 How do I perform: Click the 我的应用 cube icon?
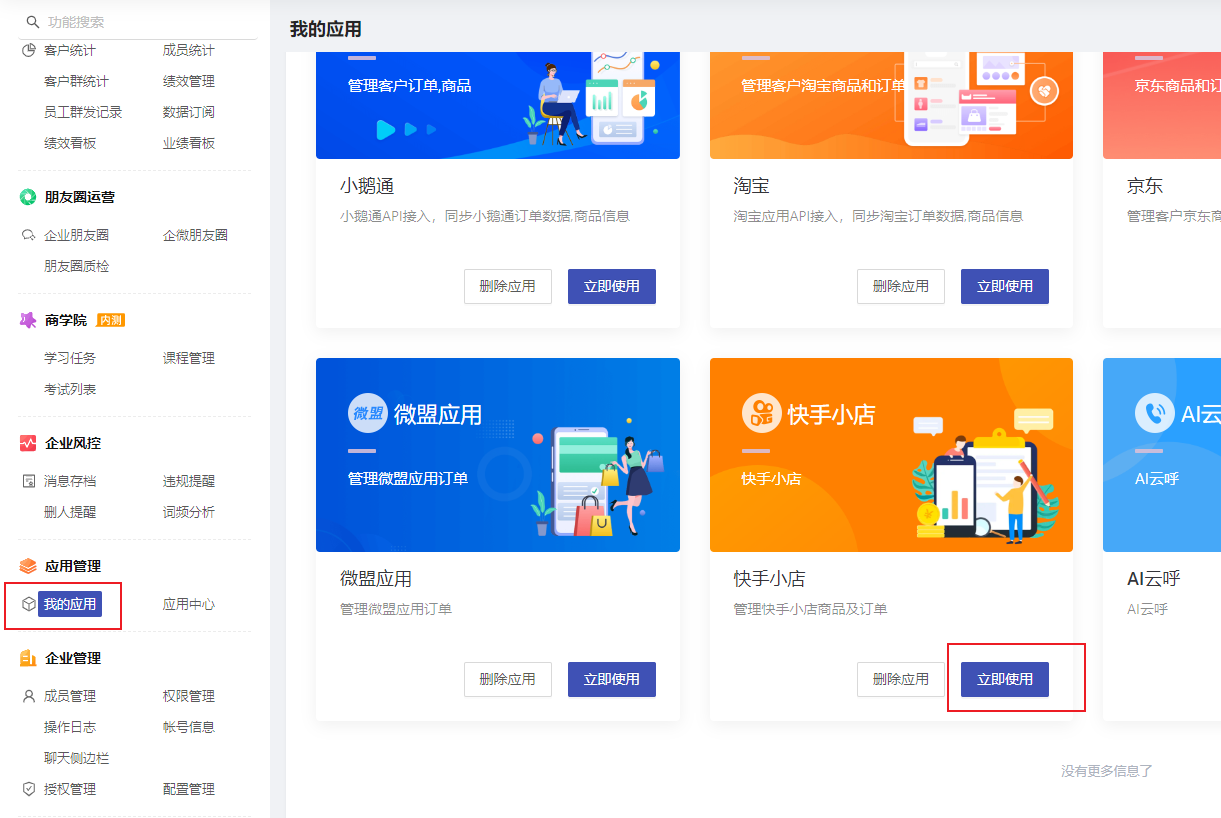(x=29, y=604)
